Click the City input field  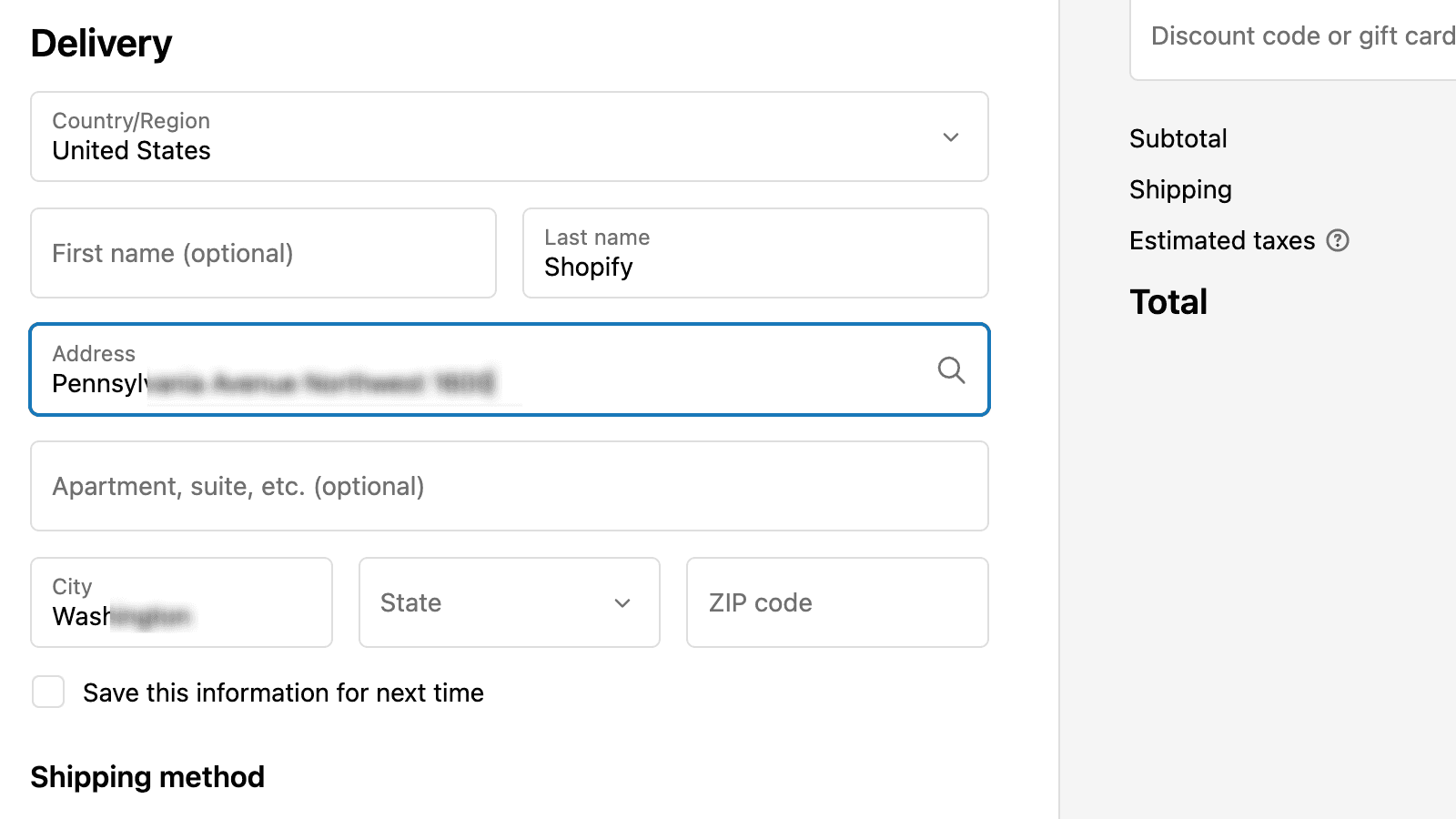coord(181,602)
